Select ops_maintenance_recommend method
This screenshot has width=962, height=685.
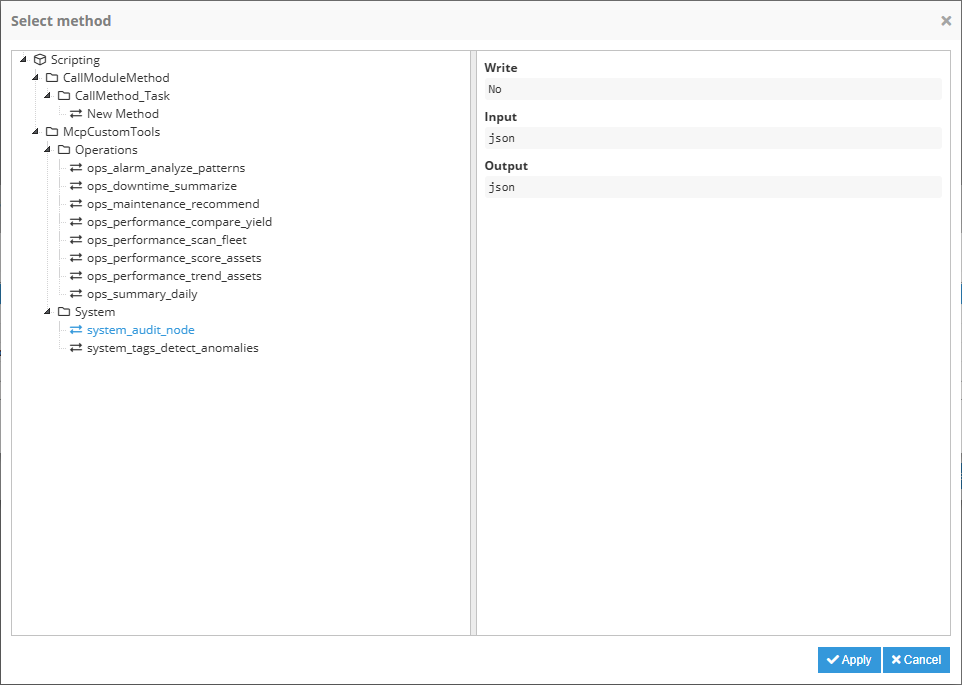coord(173,204)
